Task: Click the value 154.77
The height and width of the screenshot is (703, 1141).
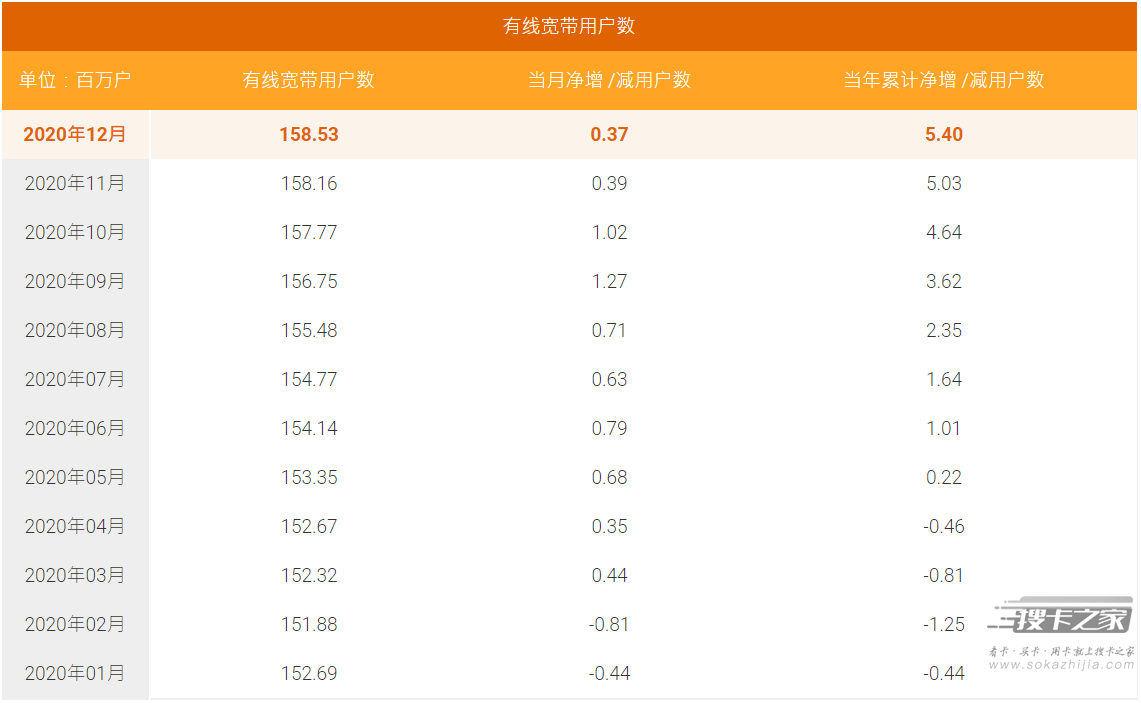Action: coord(309,379)
